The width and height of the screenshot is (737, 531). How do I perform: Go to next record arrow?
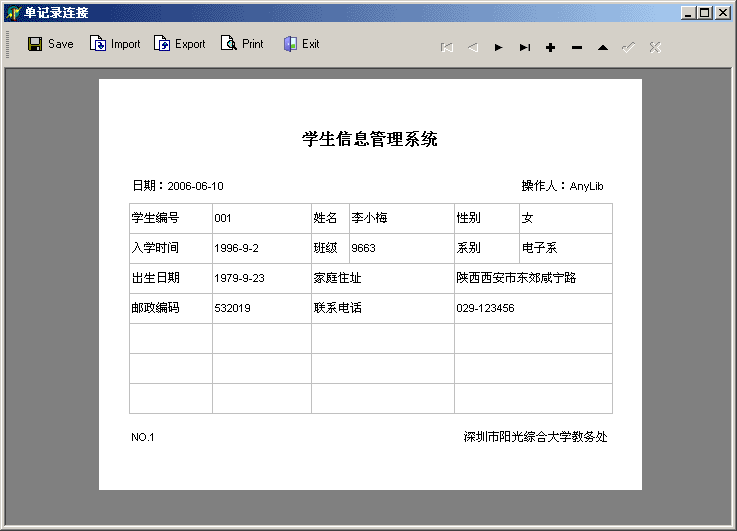[499, 47]
